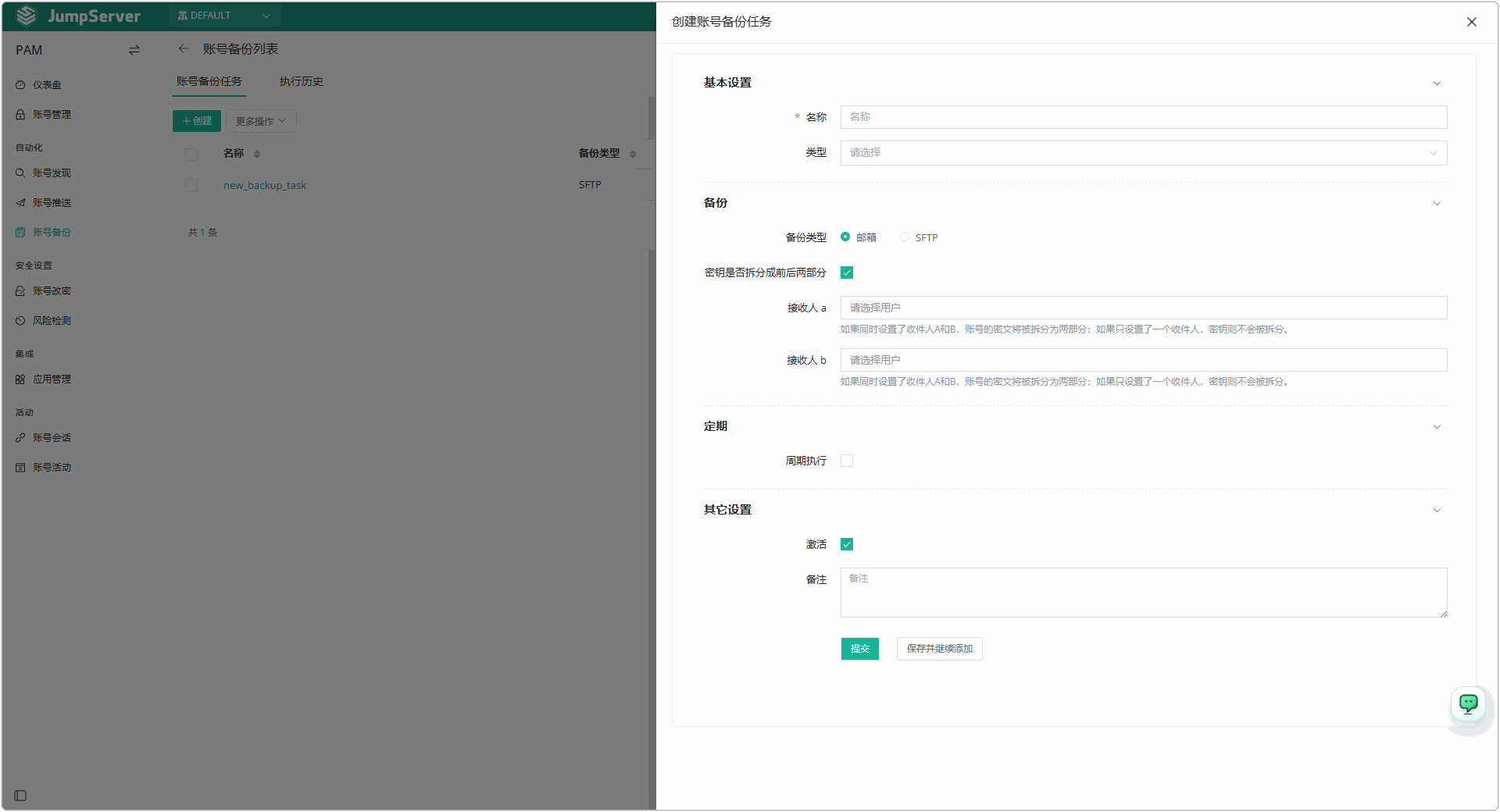Close the 创建账号备份任务 drawer
This screenshot has width=1500, height=812.
point(1472,22)
